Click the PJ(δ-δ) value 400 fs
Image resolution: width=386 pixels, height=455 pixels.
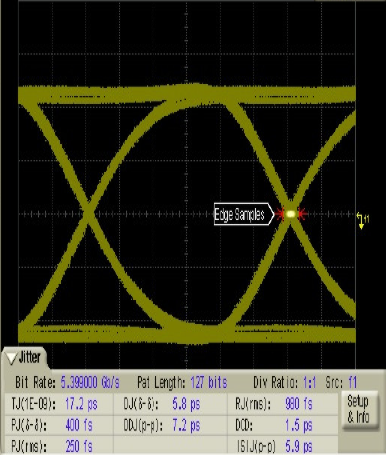79,426
